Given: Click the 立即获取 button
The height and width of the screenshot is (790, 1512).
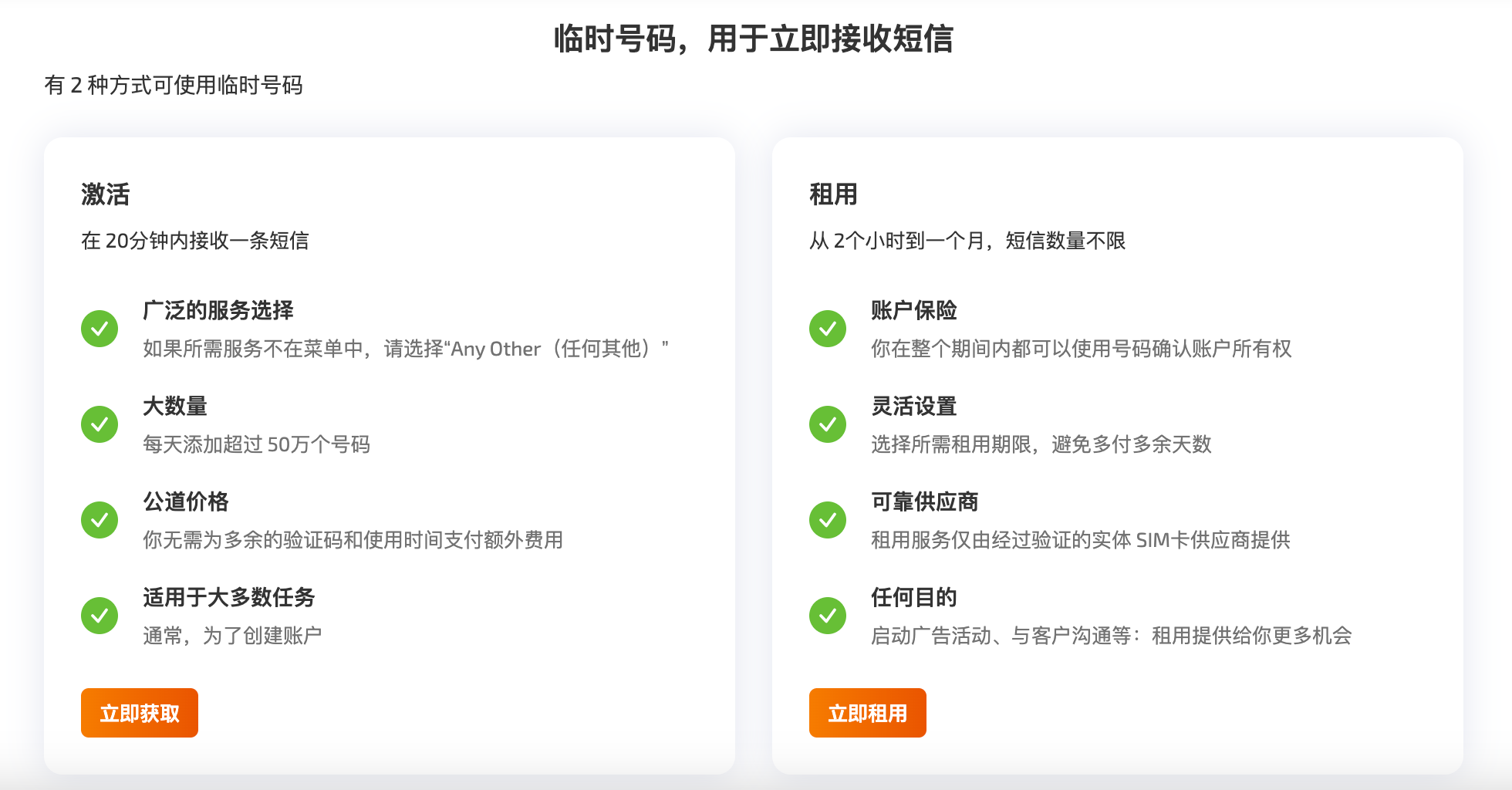Looking at the screenshot, I should (x=139, y=713).
